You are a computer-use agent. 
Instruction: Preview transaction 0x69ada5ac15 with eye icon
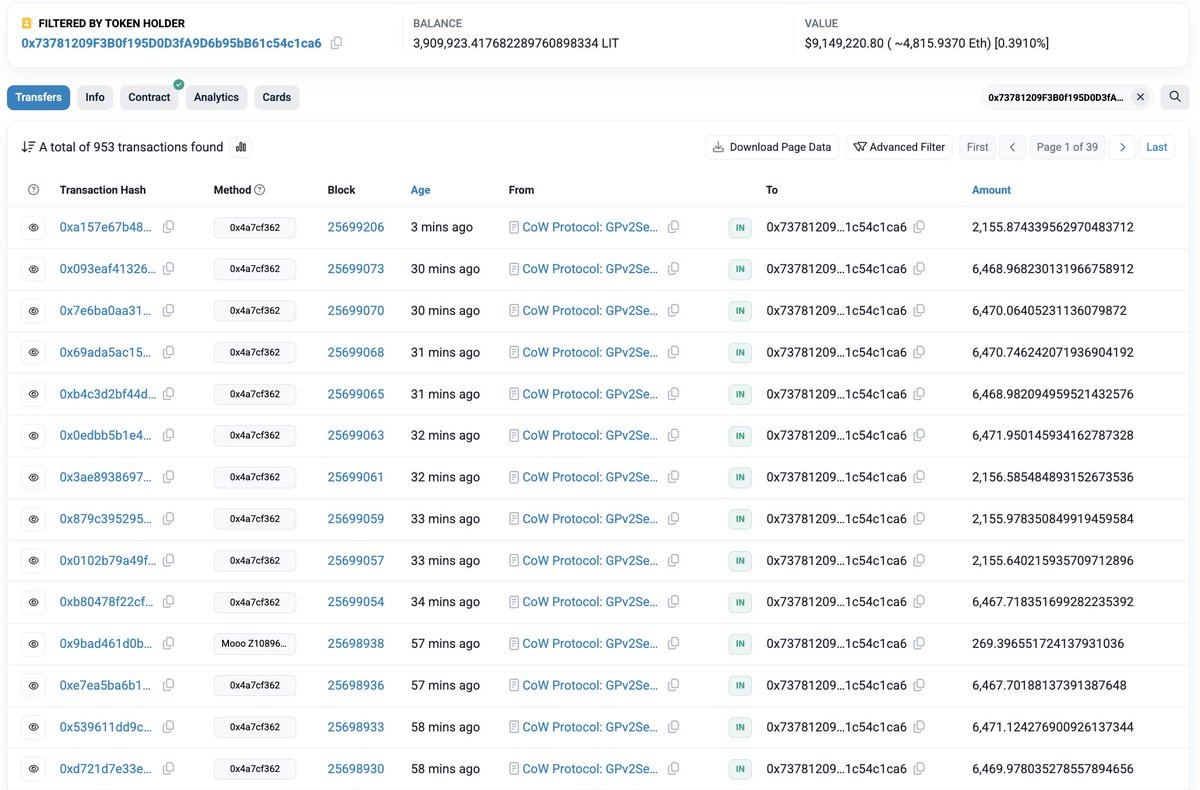click(33, 353)
